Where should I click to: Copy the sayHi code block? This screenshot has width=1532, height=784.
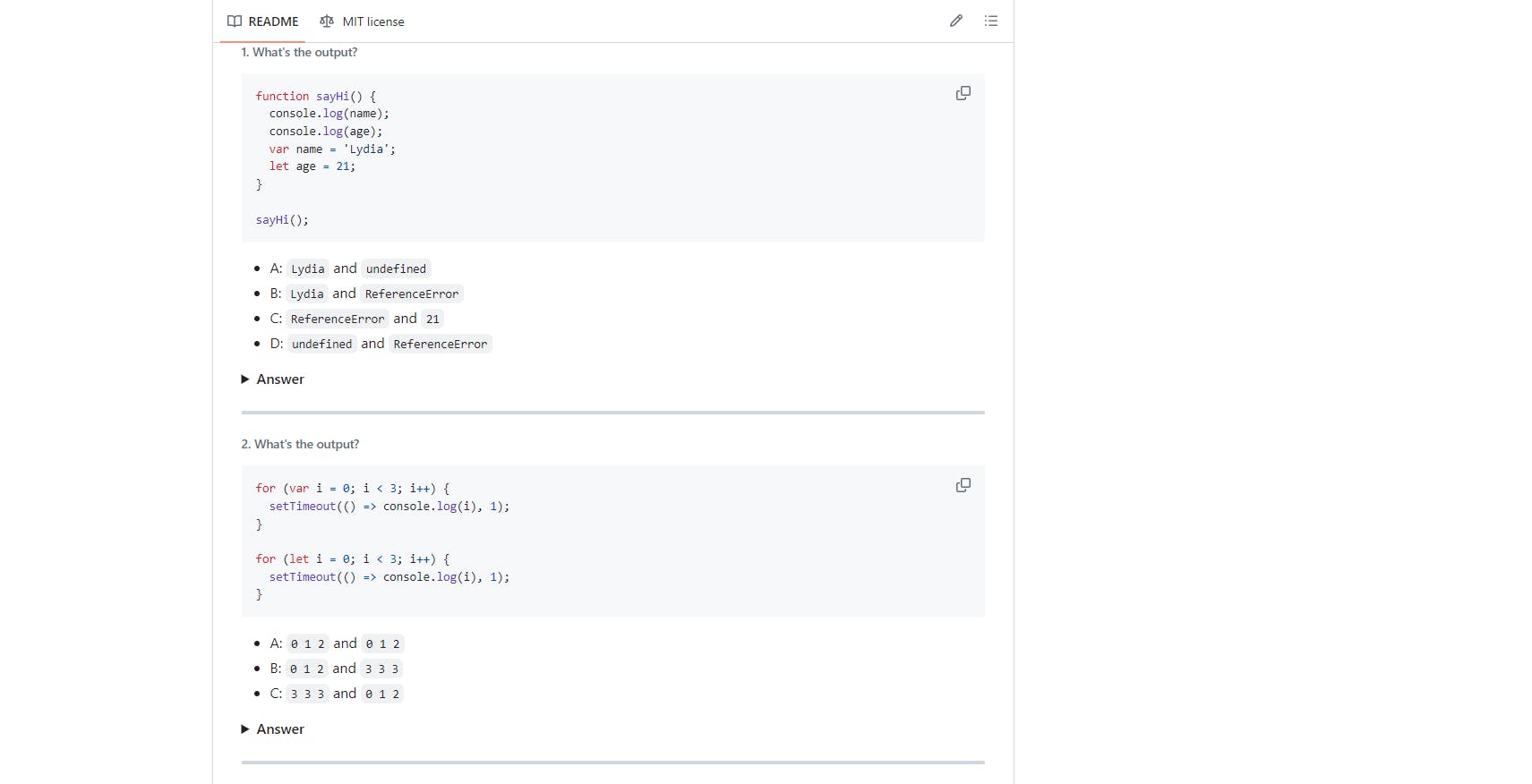(963, 93)
